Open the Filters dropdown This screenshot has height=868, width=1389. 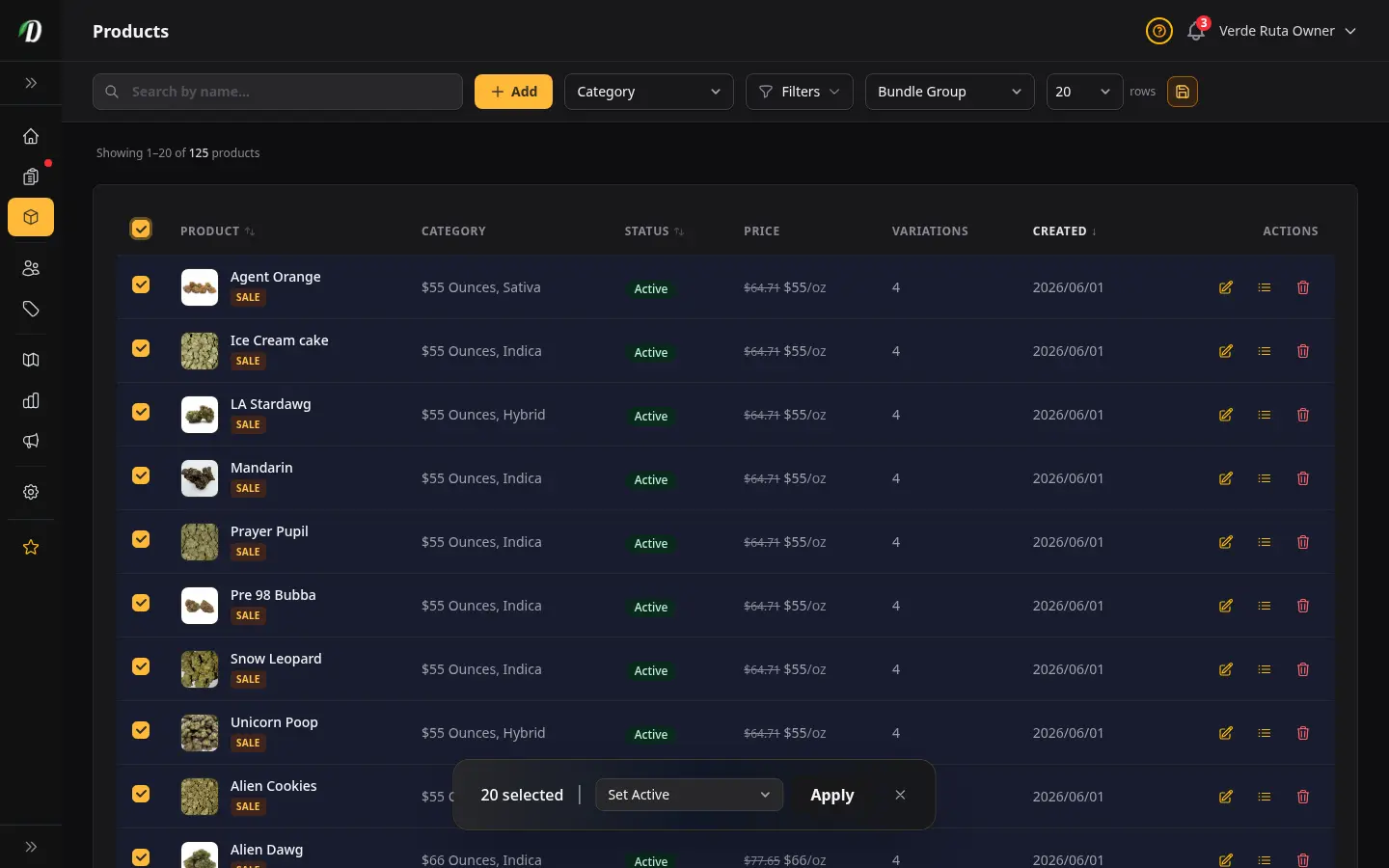799,92
